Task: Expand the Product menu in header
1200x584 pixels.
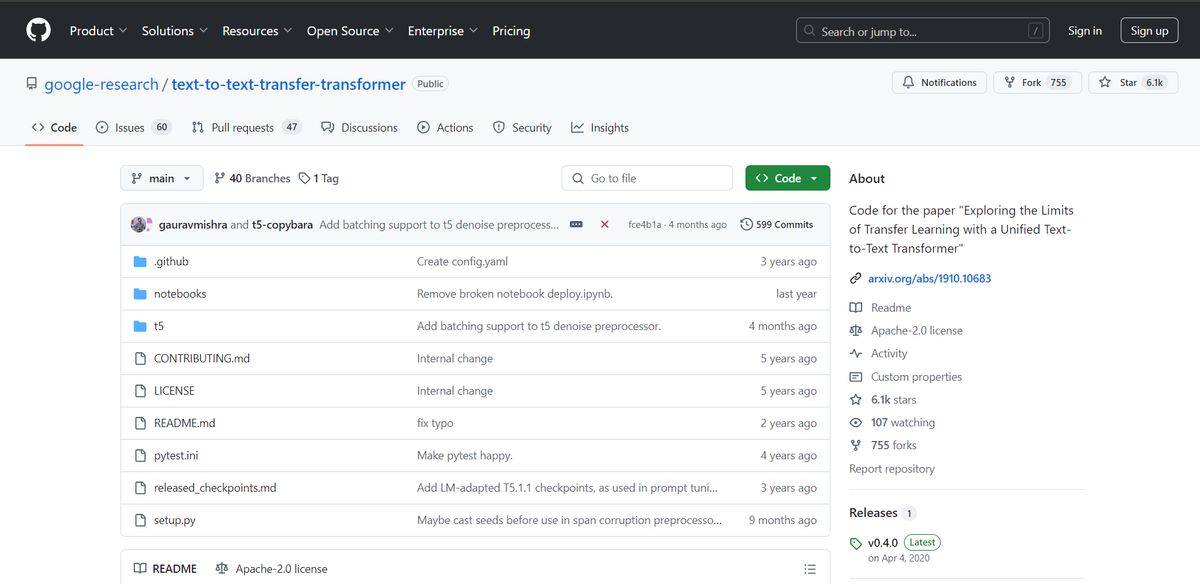Action: coord(98,31)
